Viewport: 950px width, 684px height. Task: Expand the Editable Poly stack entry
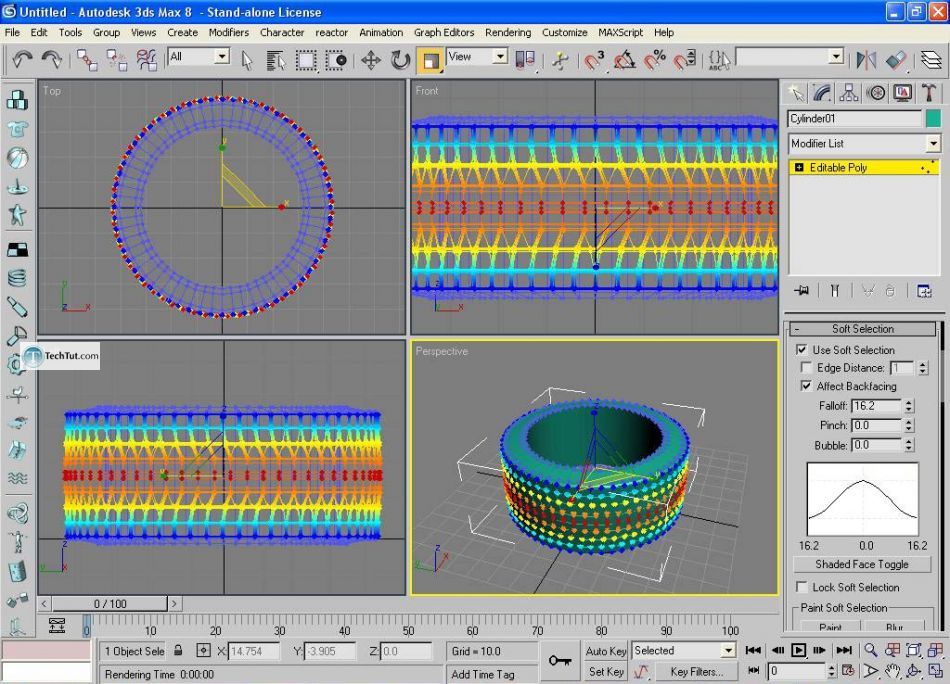tap(799, 167)
